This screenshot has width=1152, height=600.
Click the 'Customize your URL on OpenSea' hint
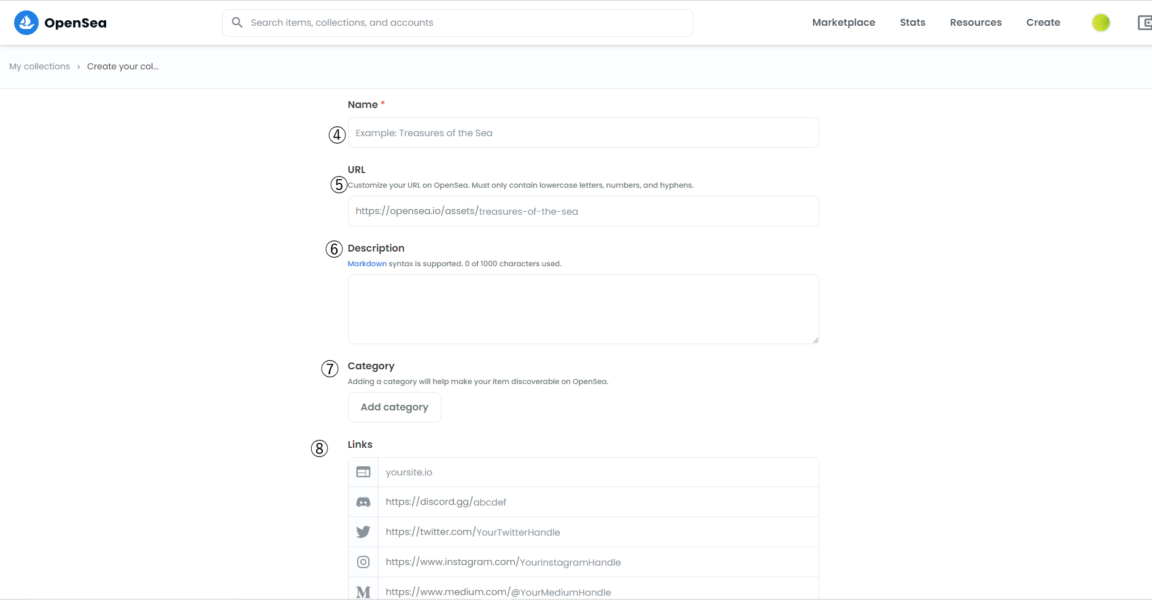click(520, 185)
